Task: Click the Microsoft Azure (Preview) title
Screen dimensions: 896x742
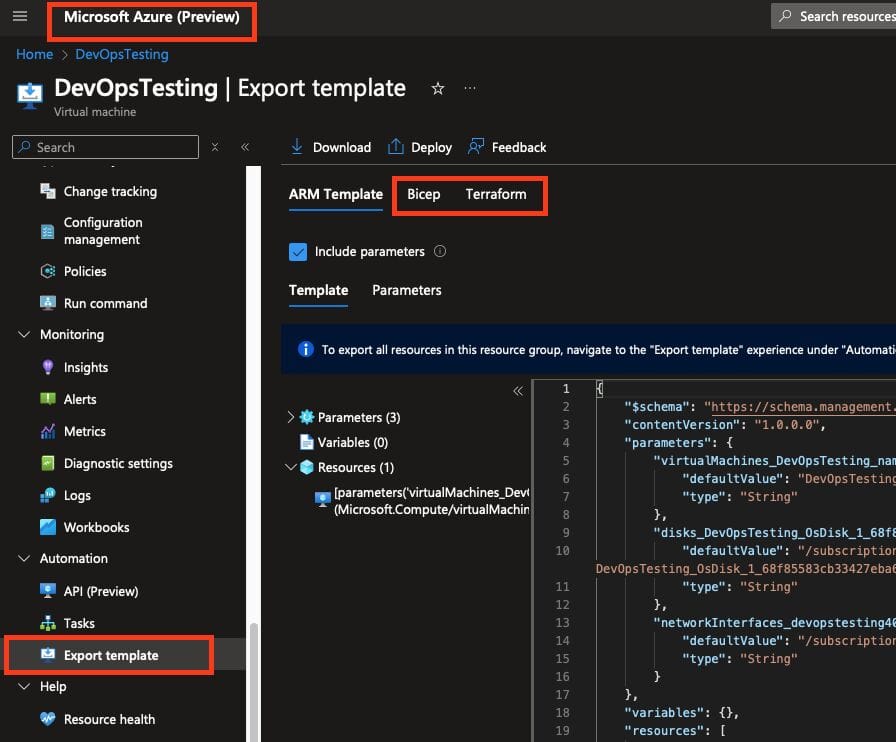Action: click(151, 17)
